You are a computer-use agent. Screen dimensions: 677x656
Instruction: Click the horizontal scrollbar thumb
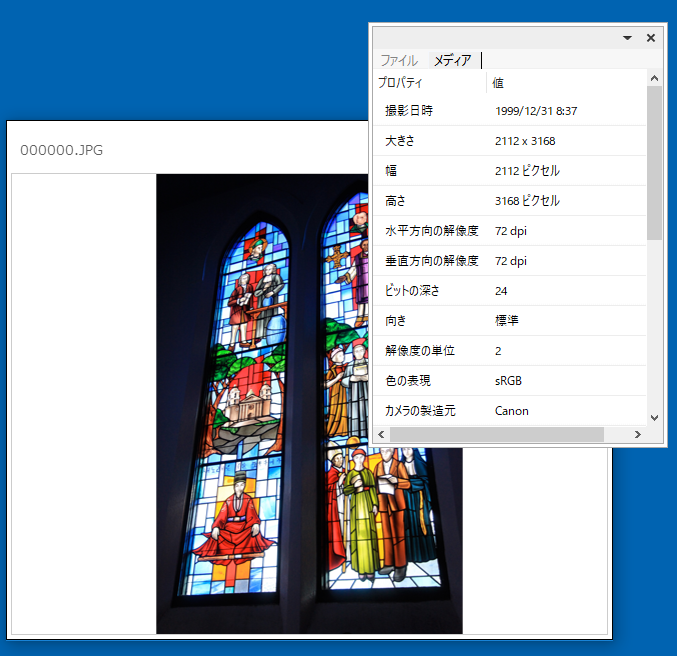pos(497,434)
